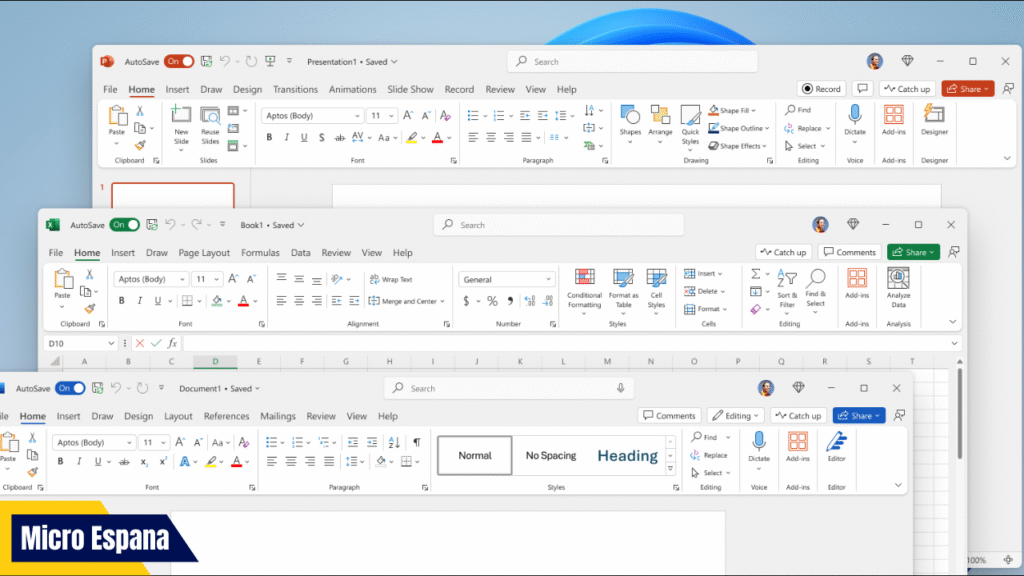The width and height of the screenshot is (1024, 576).
Task: Open Mailings tab in Word
Action: click(x=278, y=416)
